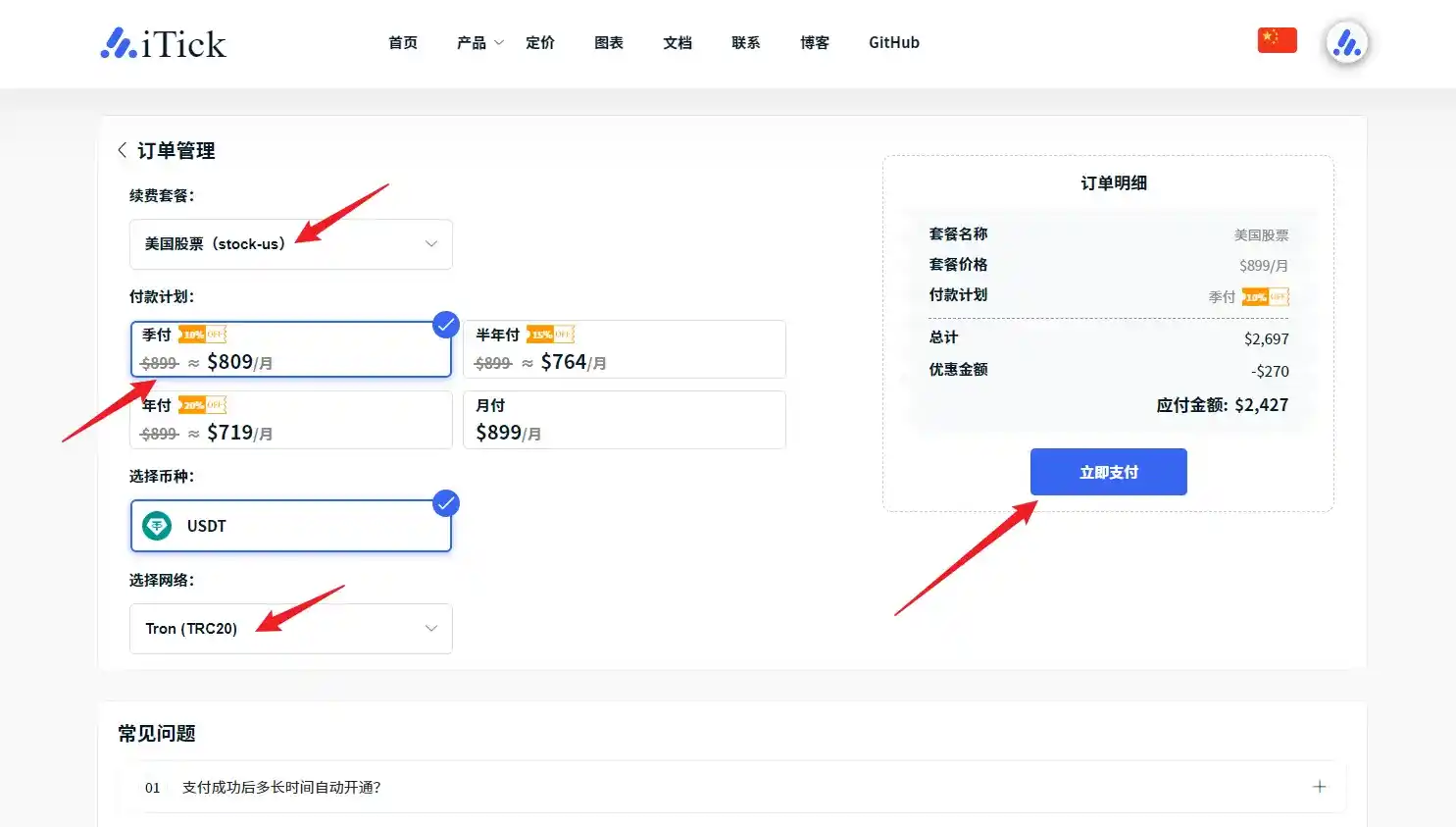Click the 立即支付 payment button
1456x827 pixels.
[1108, 472]
